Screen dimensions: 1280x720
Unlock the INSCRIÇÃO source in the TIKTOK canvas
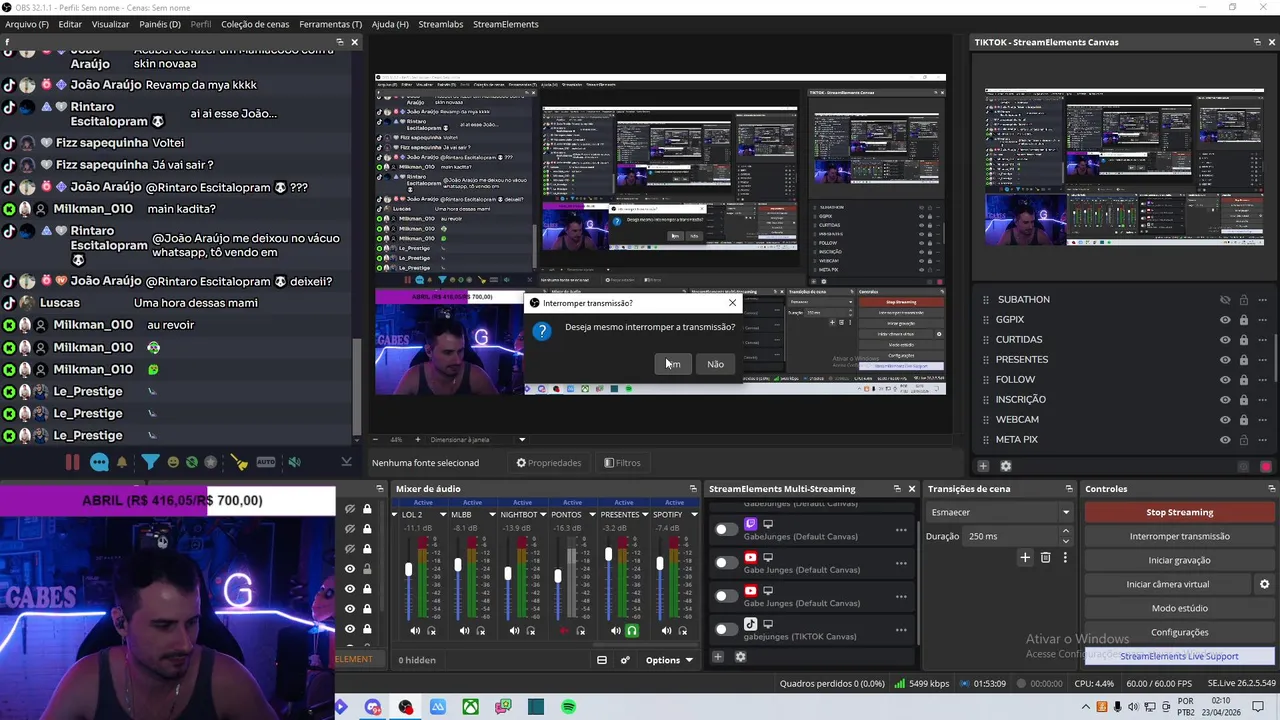coord(1244,400)
